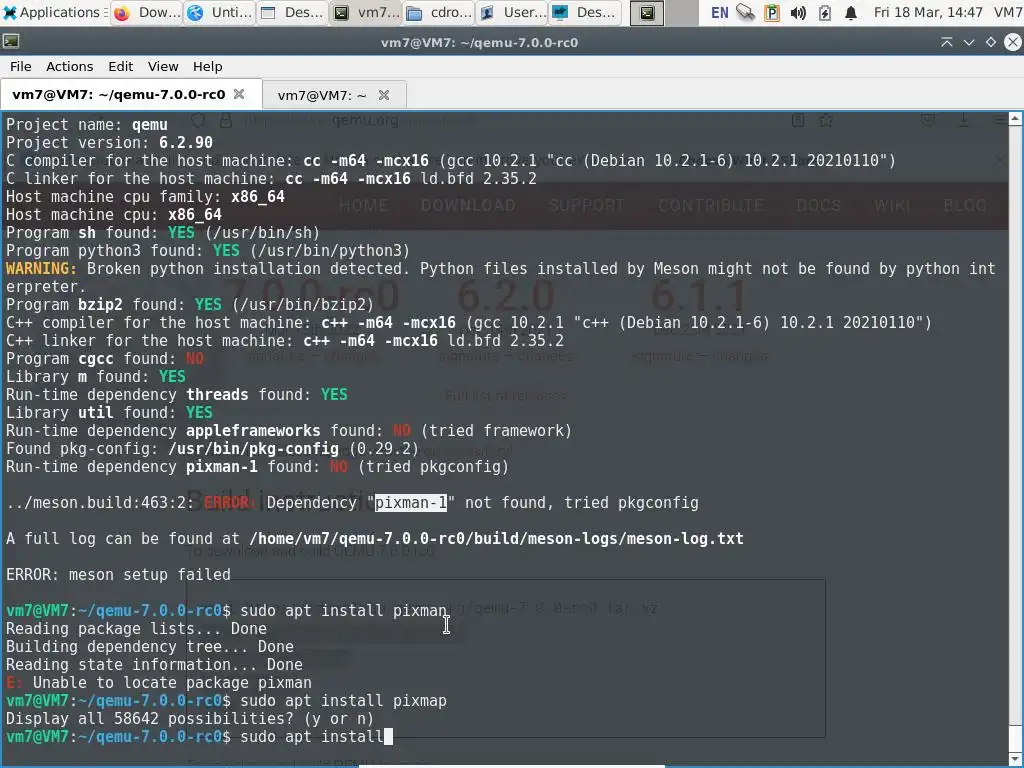Close the 'vm7@VM7: ~/qemu-7.0.0-rc0' tab

click(239, 94)
